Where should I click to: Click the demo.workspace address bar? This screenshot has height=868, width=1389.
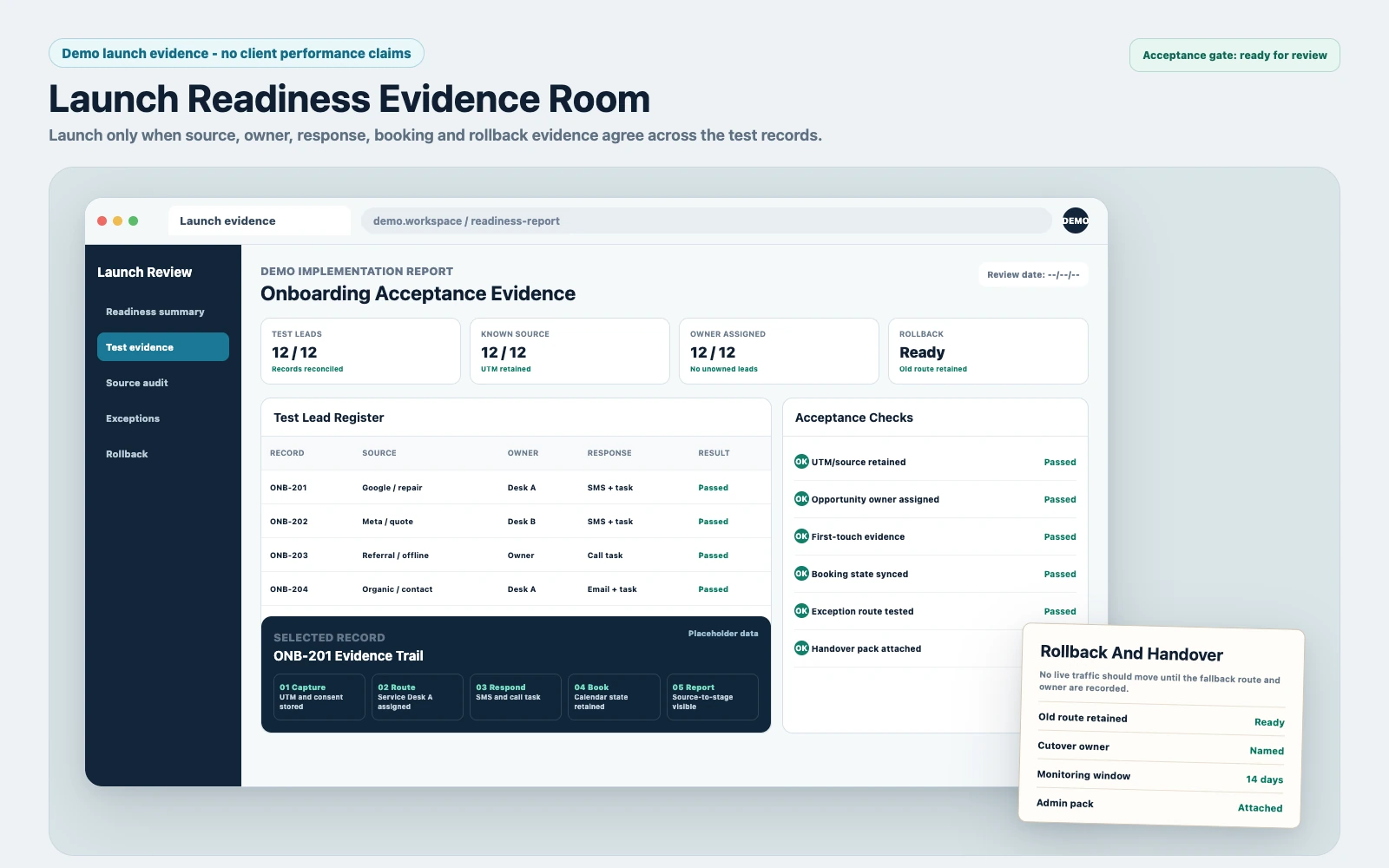click(706, 221)
